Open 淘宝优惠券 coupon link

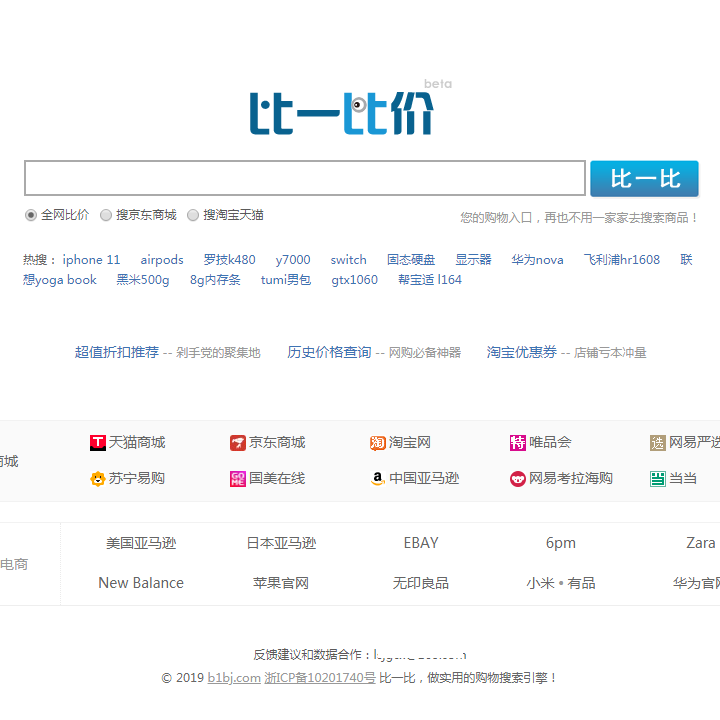point(522,352)
